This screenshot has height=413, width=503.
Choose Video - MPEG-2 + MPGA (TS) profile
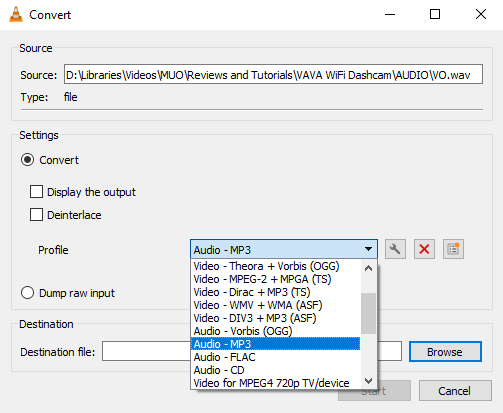point(276,279)
